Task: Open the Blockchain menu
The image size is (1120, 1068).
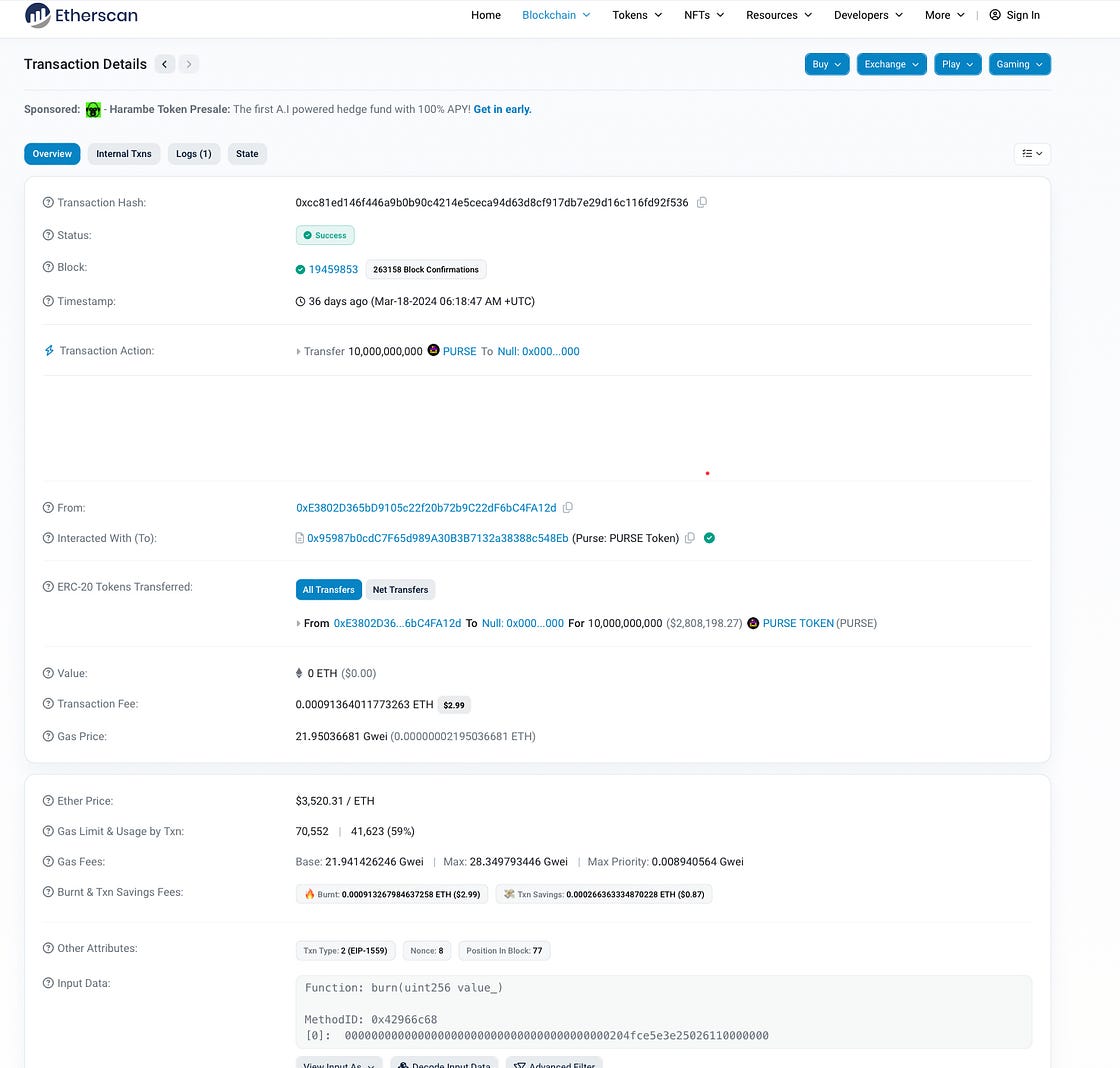Action: [556, 15]
